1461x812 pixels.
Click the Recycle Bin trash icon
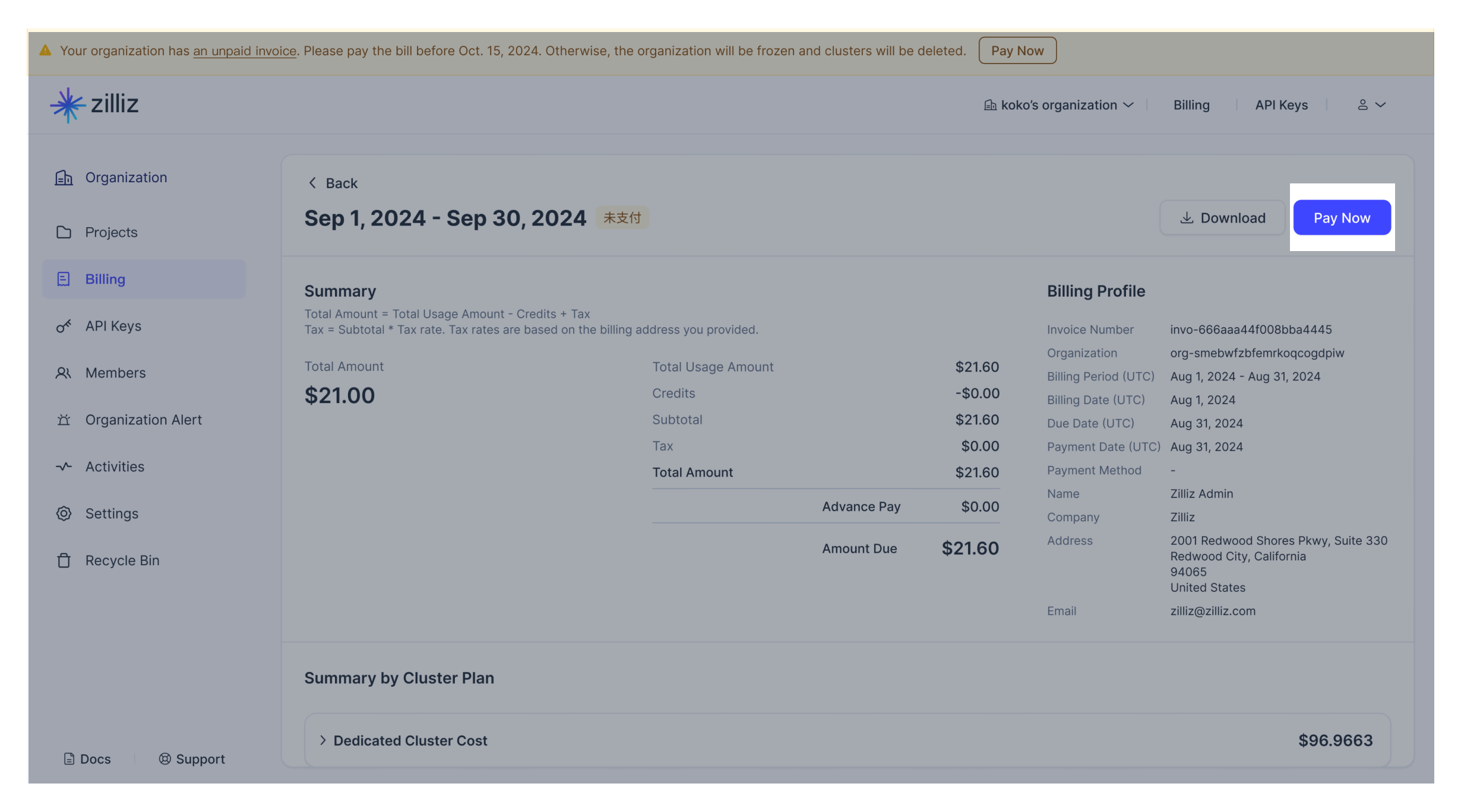pos(64,560)
